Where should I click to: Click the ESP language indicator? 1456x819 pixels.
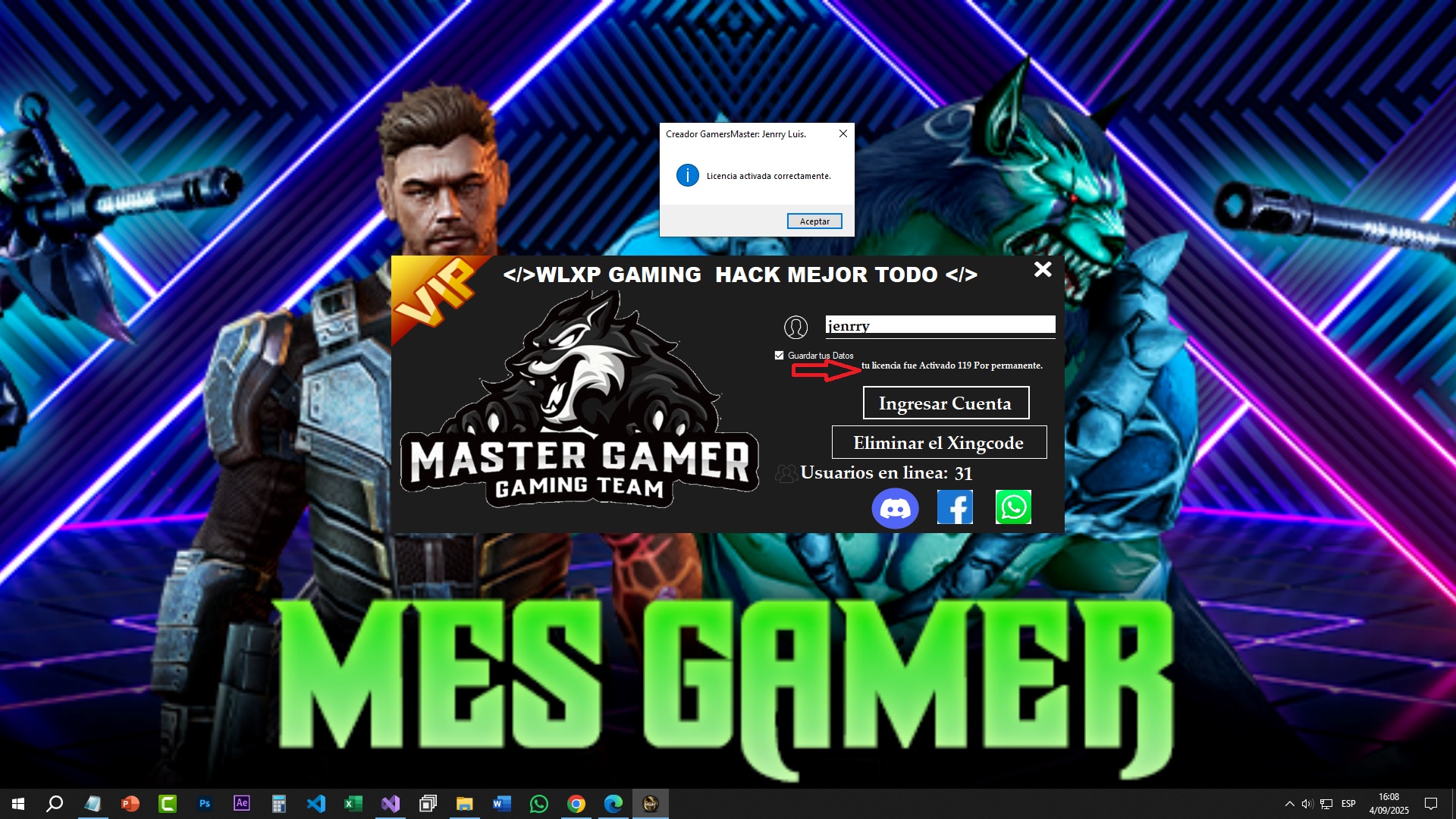pyautogui.click(x=1348, y=804)
